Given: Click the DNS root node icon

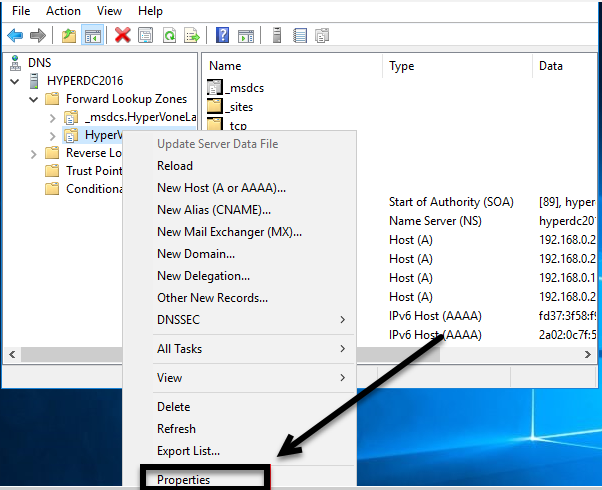Looking at the screenshot, I should pos(15,63).
